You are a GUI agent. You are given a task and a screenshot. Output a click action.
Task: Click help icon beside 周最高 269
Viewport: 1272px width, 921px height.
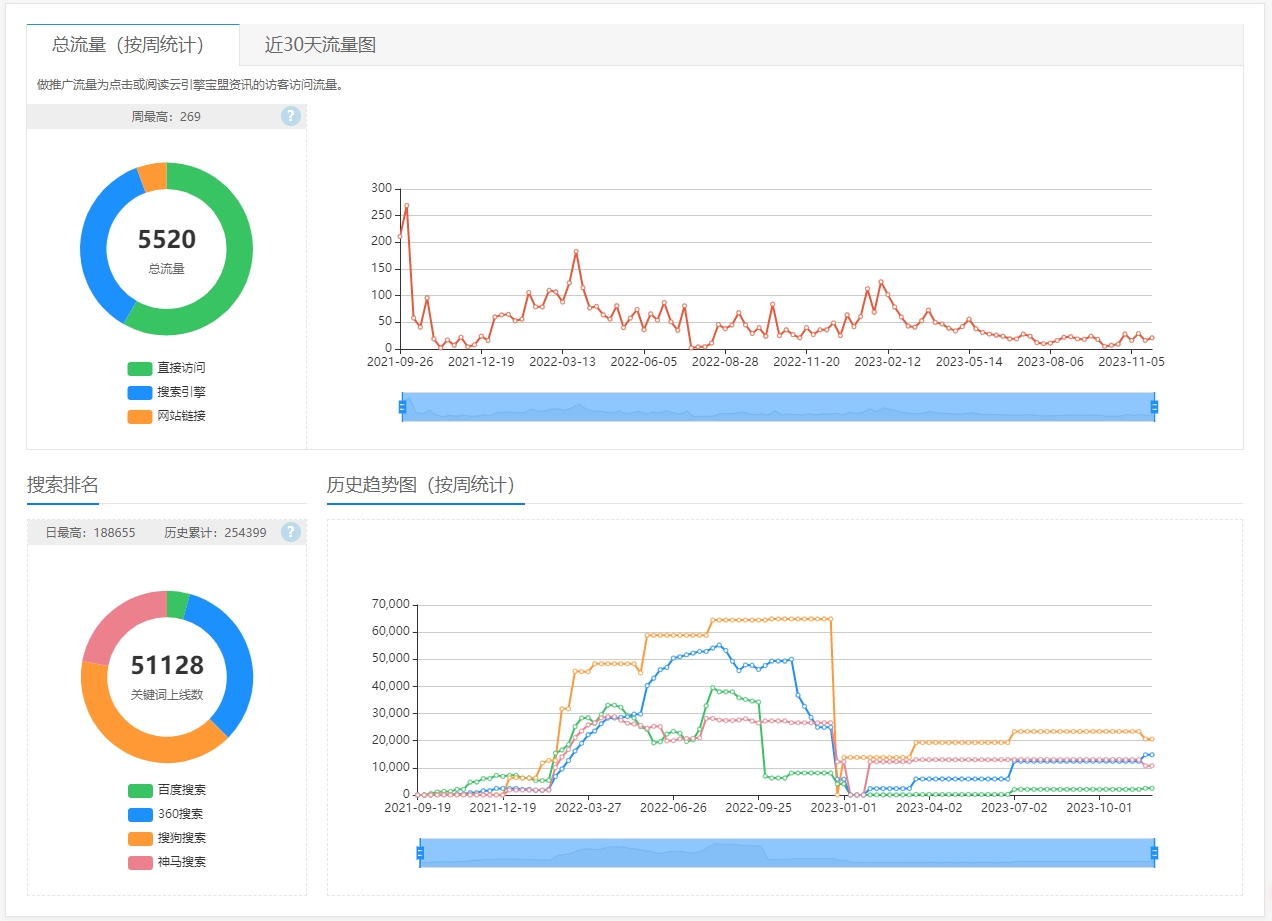point(291,116)
